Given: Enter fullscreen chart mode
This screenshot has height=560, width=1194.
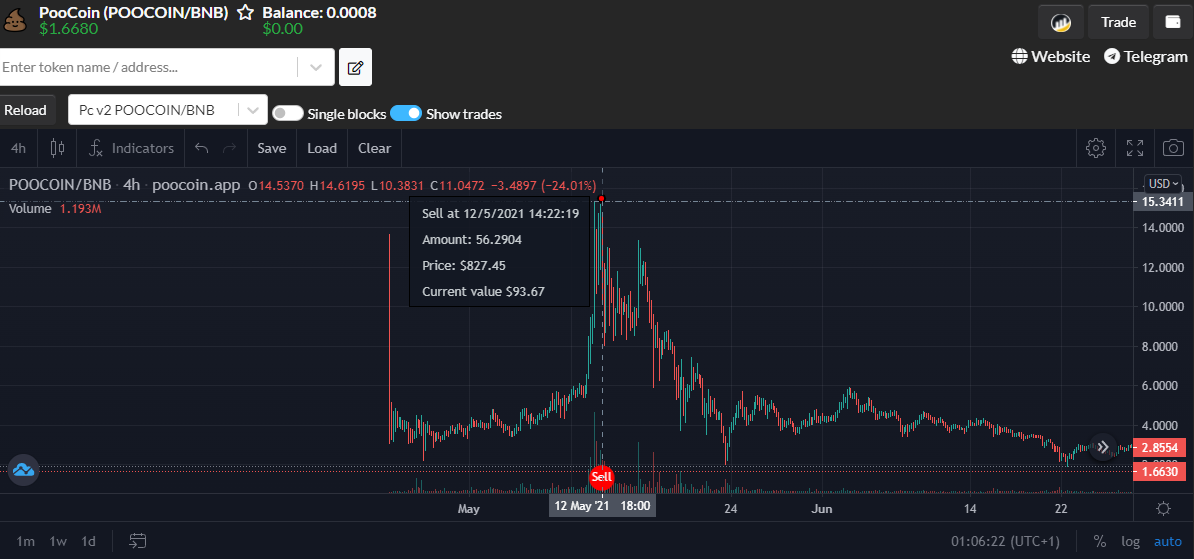Looking at the screenshot, I should (1135, 148).
